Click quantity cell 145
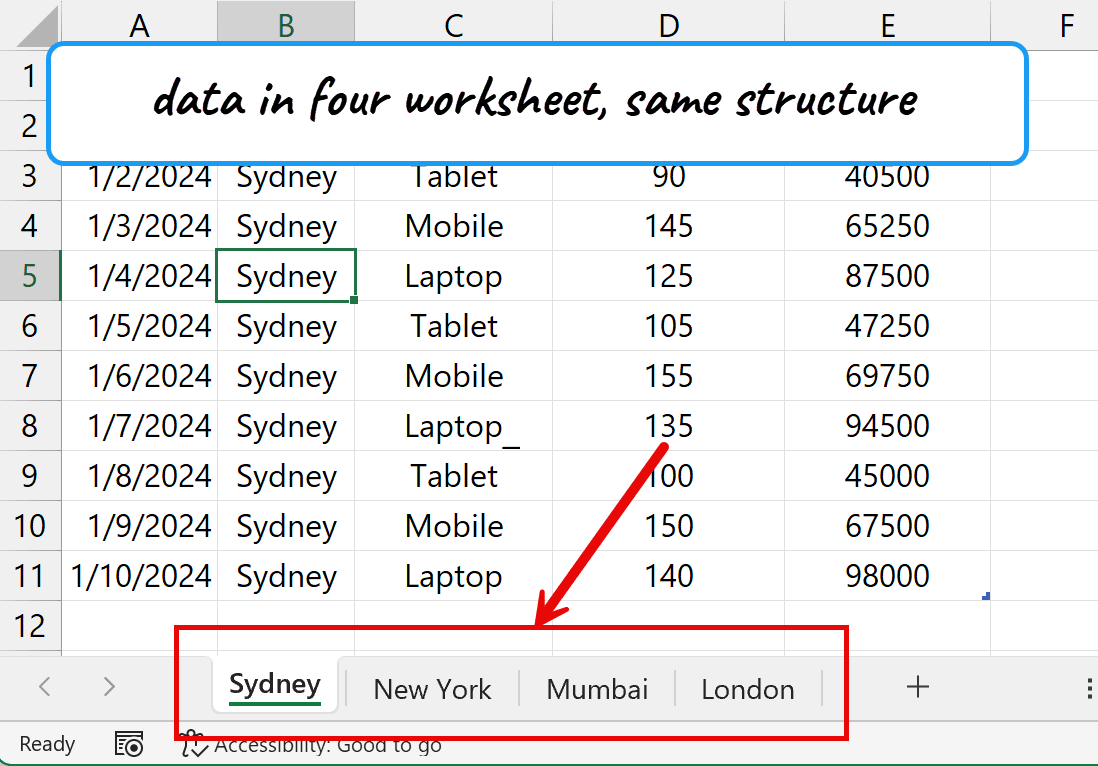Screen dimensions: 1098x766 click(669, 226)
